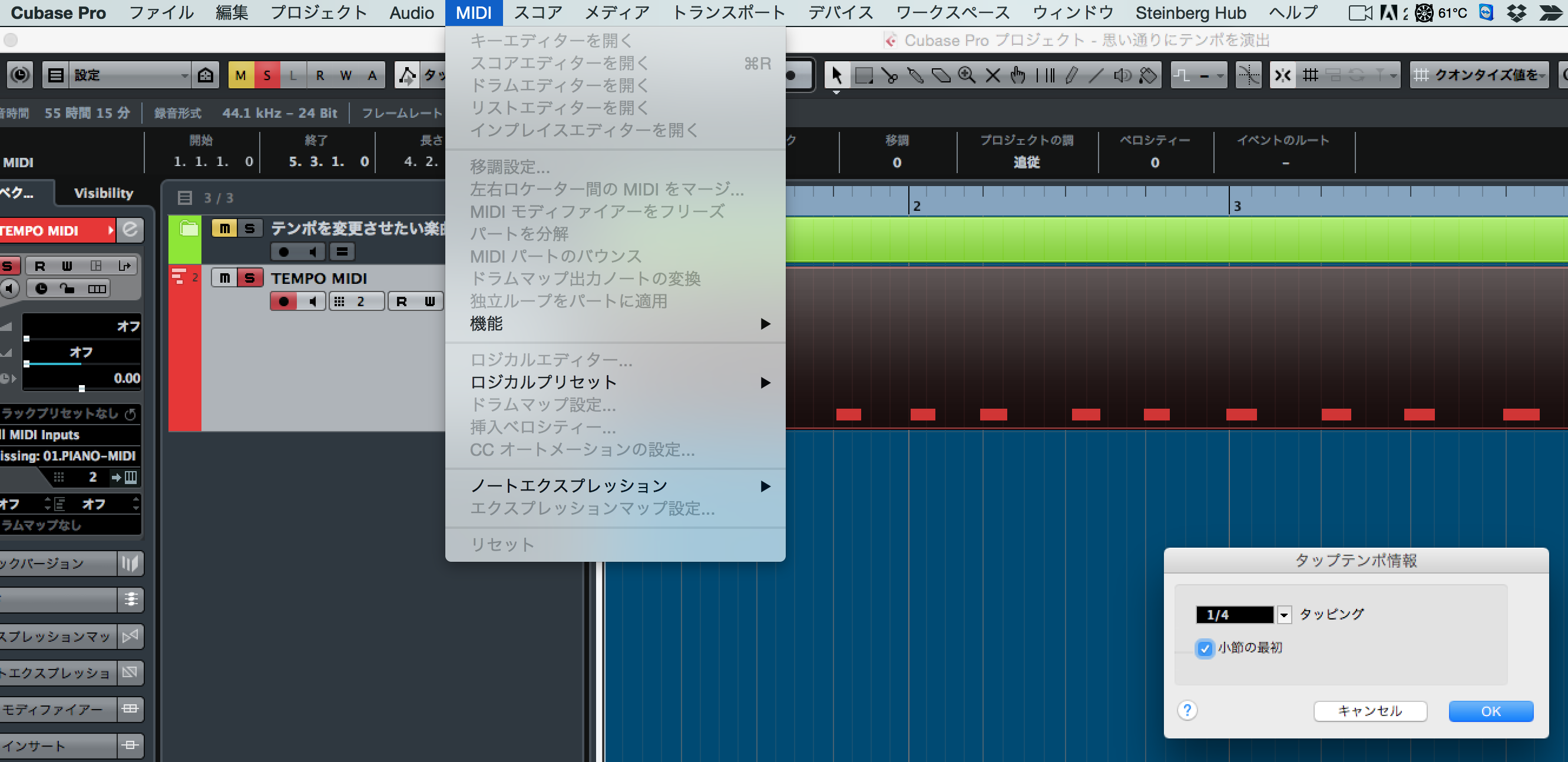Select the Object Selection arrow tool

pos(836,75)
